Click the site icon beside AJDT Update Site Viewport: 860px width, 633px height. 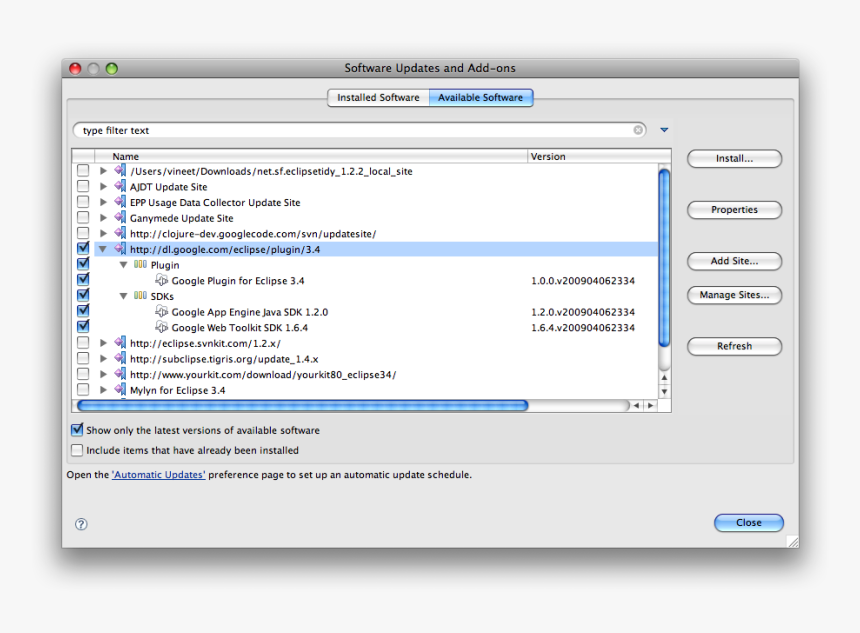click(120, 186)
